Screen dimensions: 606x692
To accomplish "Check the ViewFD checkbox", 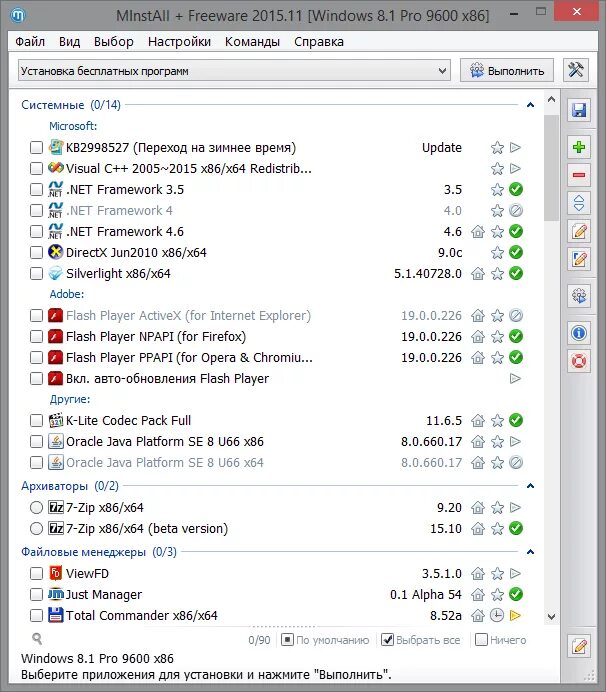I will tap(36, 574).
